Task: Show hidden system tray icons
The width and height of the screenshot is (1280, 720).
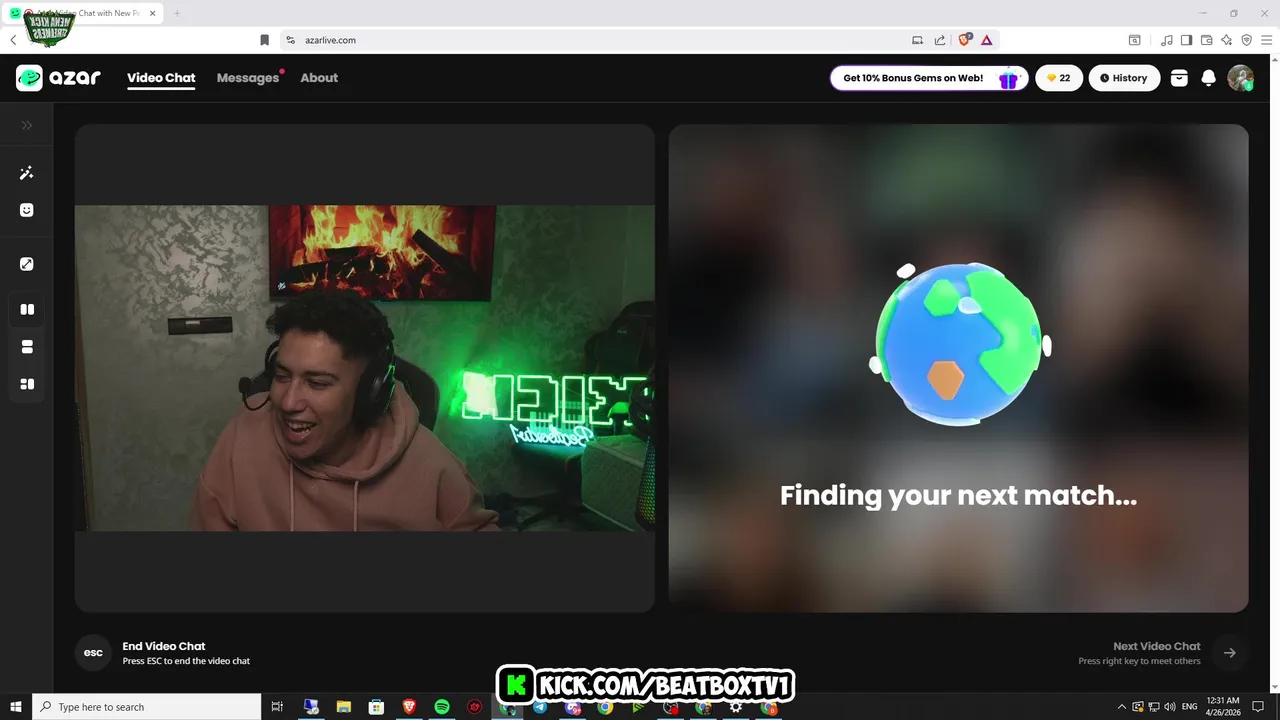Action: tap(1121, 707)
